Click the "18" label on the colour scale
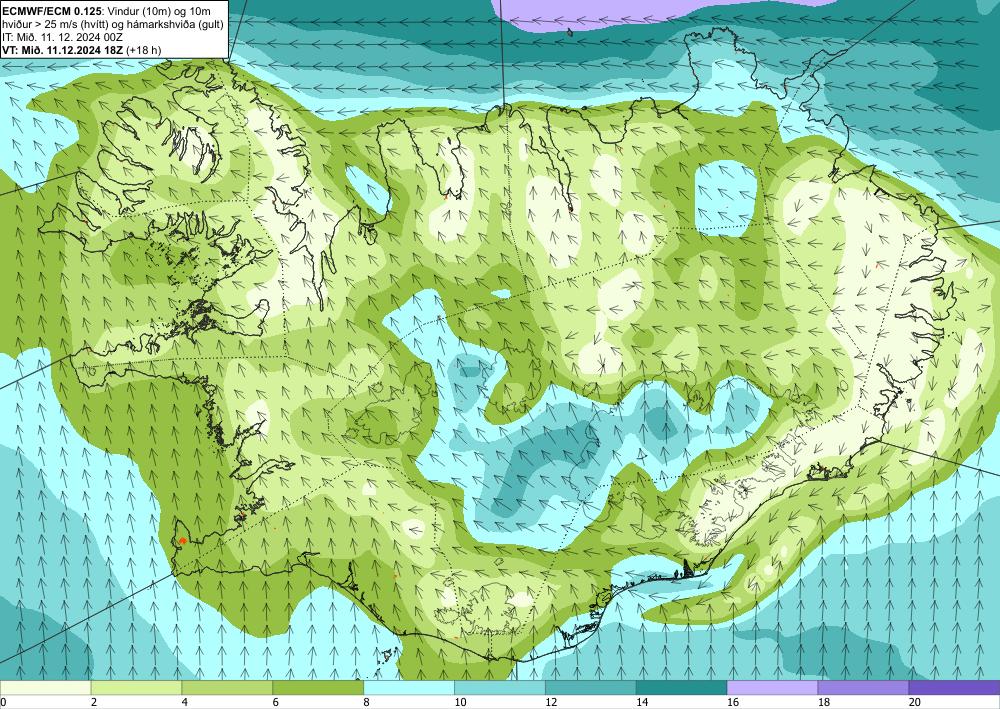 [824, 702]
